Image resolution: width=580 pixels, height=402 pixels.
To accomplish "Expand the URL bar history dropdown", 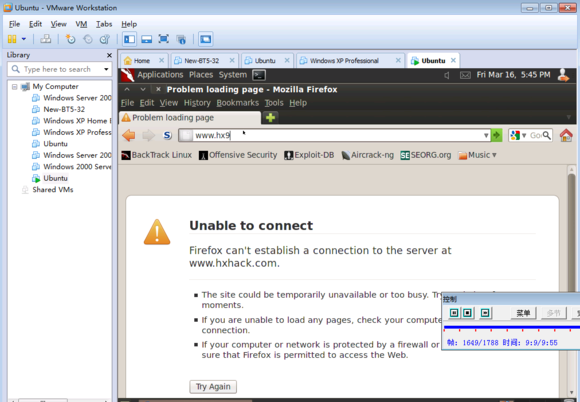I will point(486,135).
